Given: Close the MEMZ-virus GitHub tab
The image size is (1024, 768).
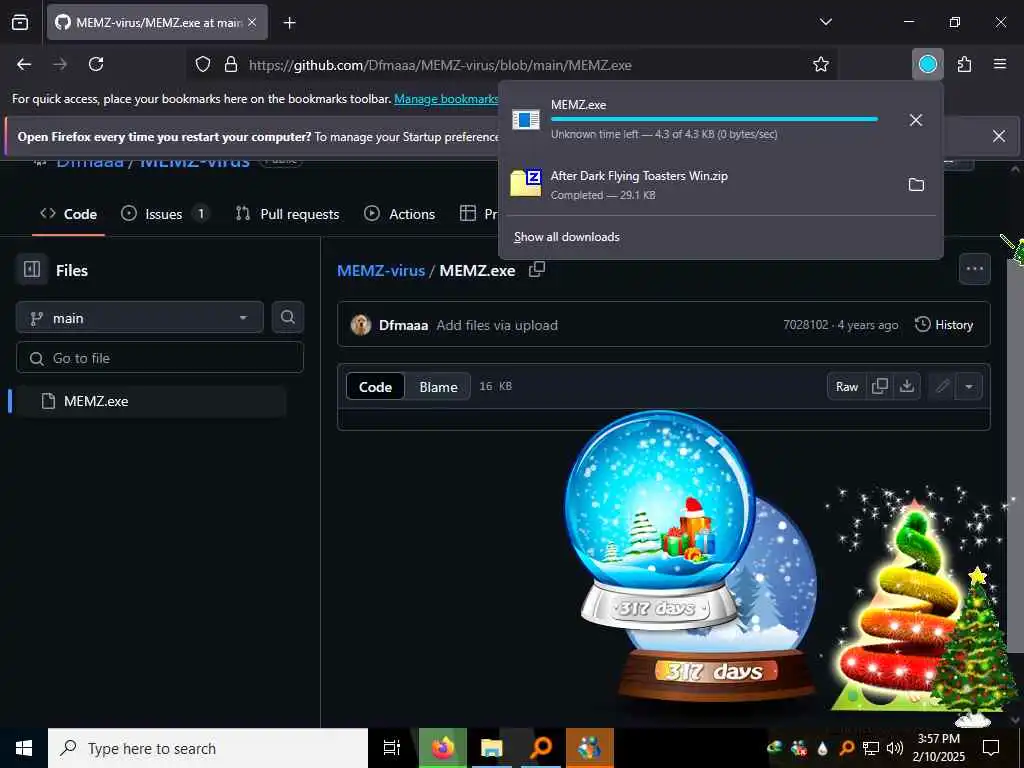Looking at the screenshot, I should [252, 22].
